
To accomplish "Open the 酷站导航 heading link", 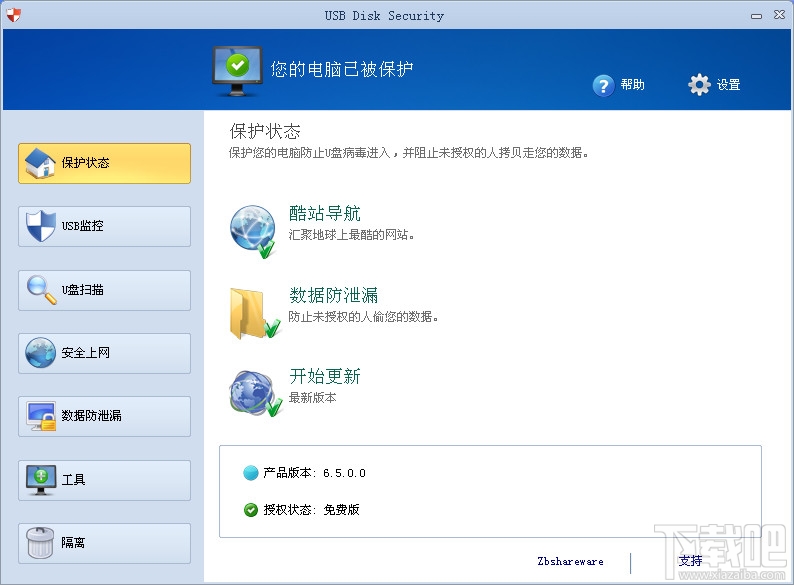I will pos(325,213).
